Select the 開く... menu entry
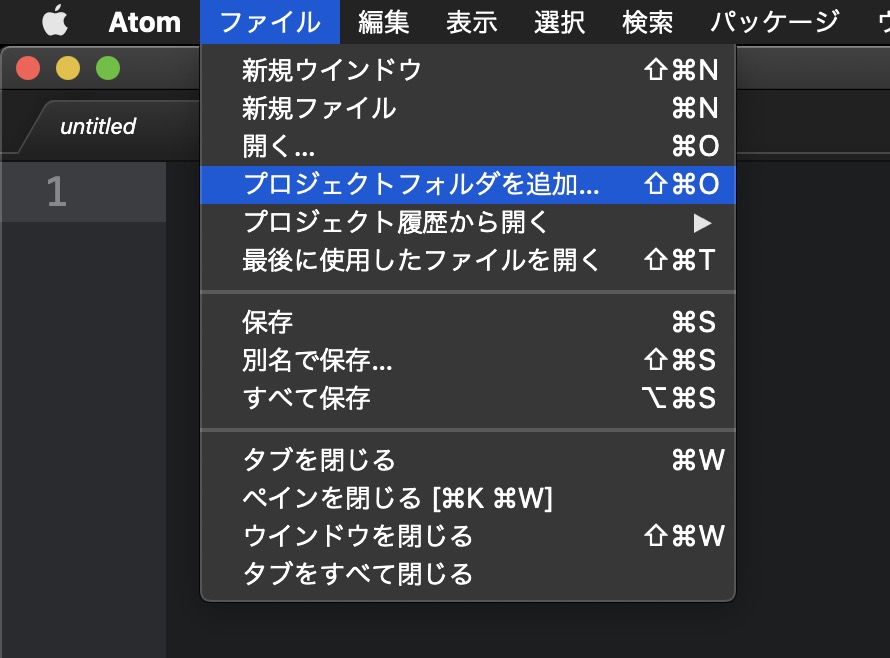Screen dimensions: 890x658 pyautogui.click(x=279, y=146)
